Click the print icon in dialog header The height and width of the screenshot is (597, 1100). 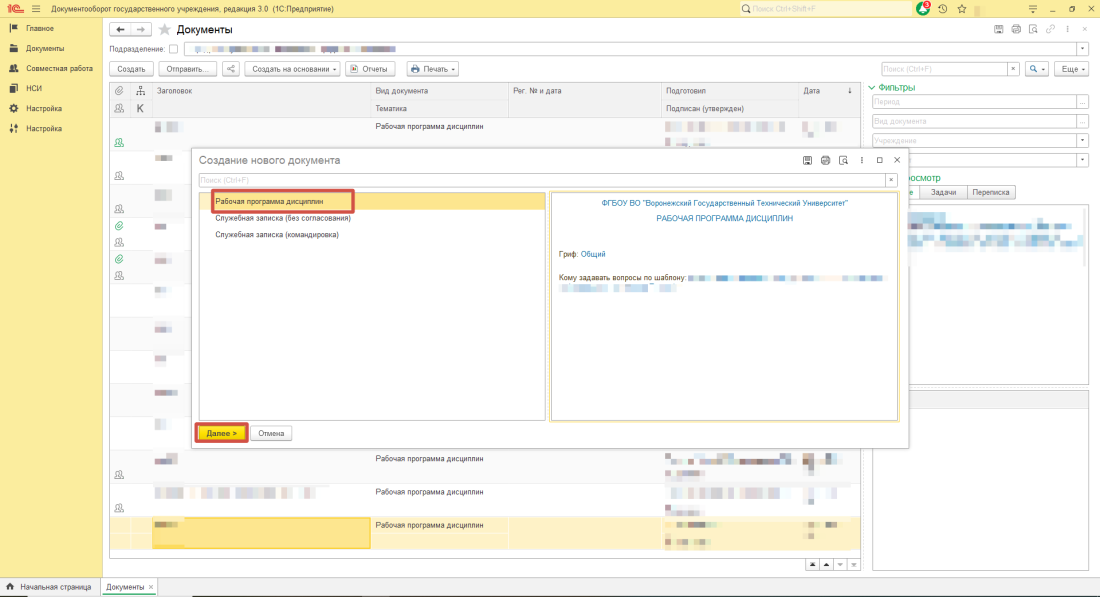[x=825, y=160]
